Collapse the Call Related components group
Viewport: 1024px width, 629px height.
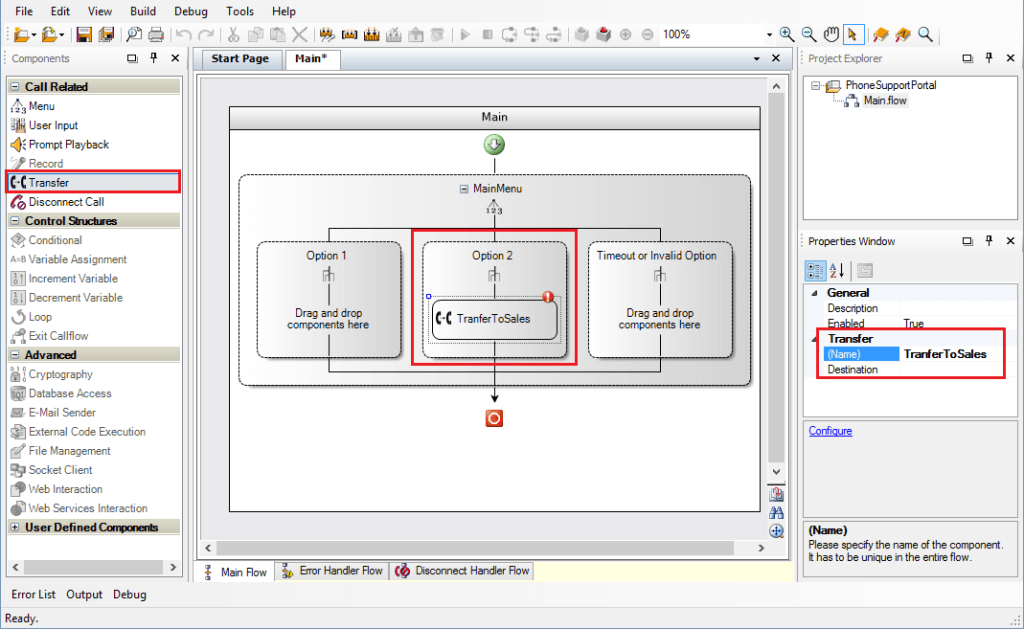click(14, 87)
